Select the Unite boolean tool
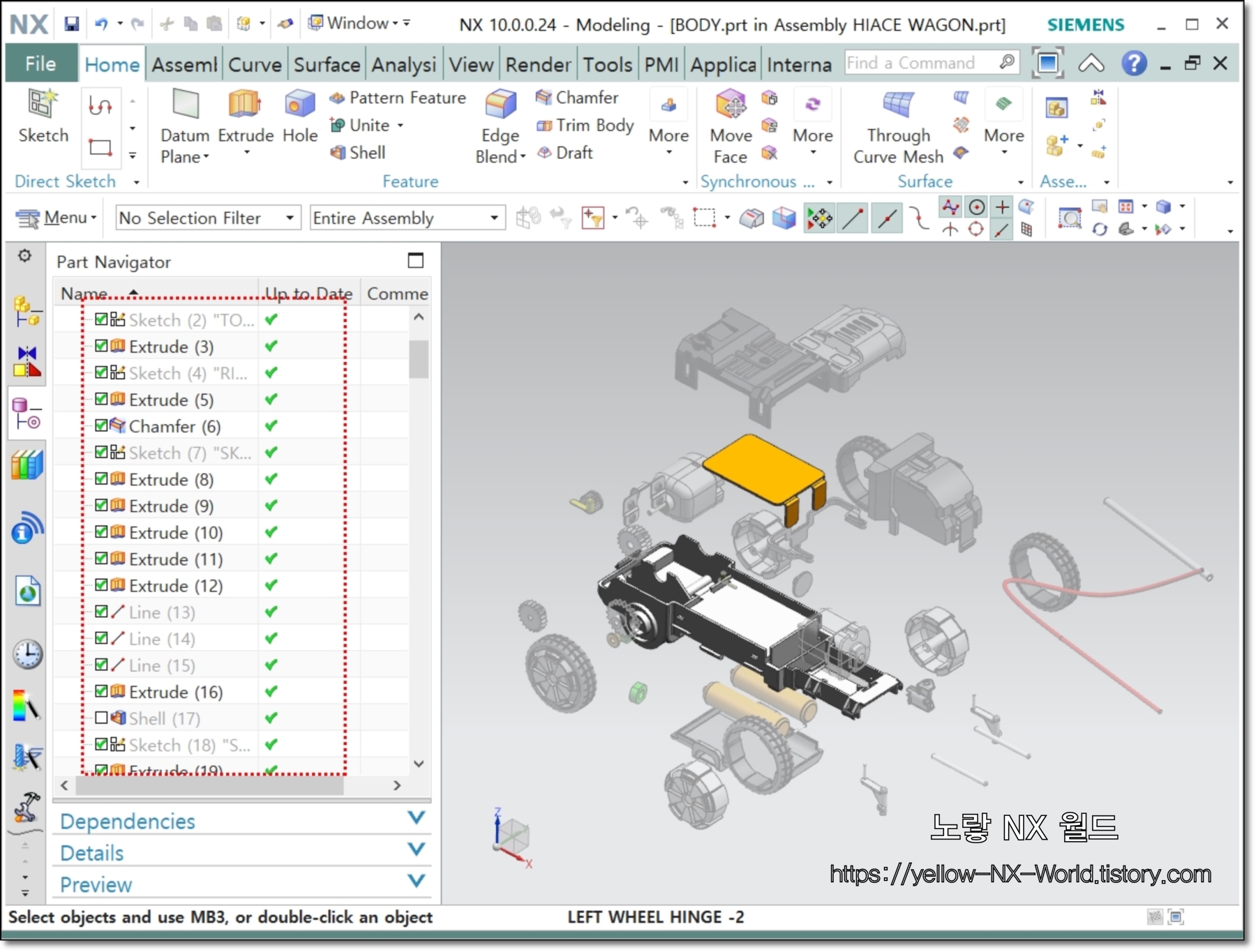1256x952 pixels. click(361, 125)
